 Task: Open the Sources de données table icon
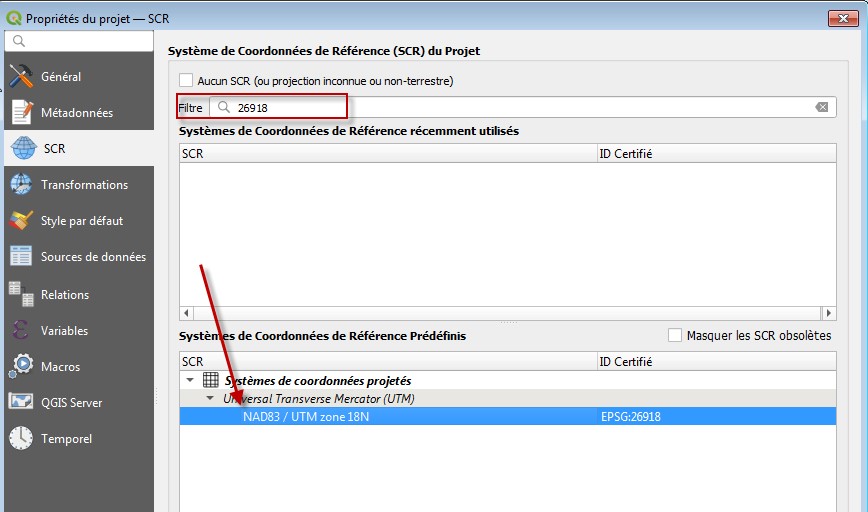coord(21,256)
